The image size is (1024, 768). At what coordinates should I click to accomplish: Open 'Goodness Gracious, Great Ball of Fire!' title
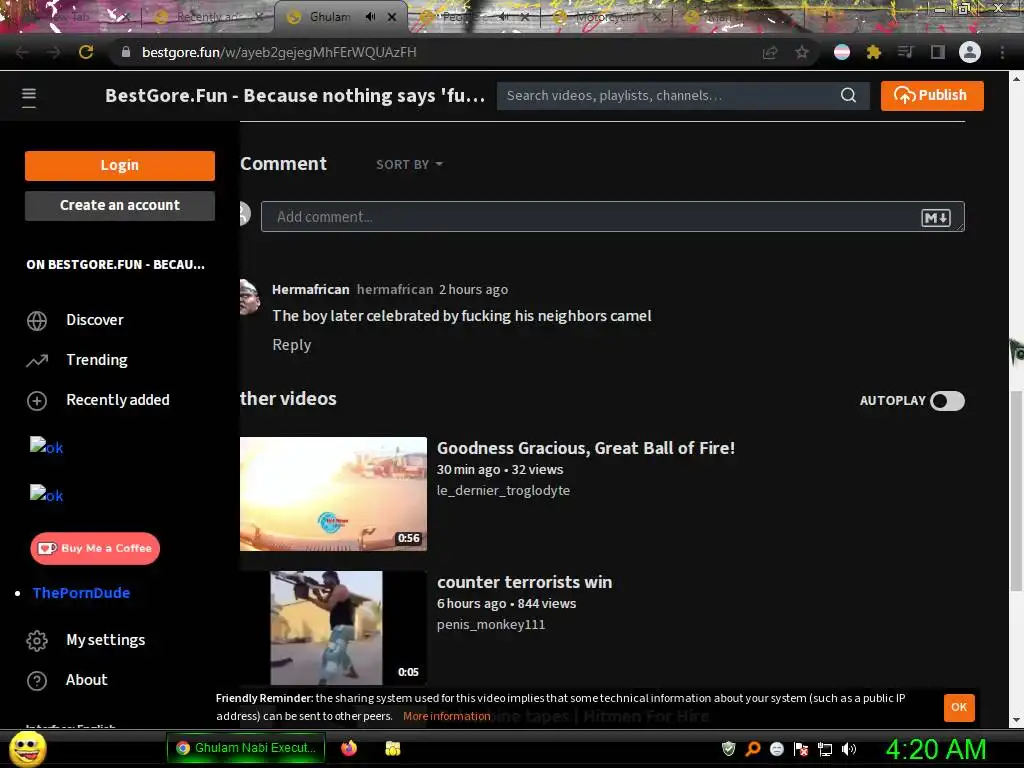tap(586, 449)
